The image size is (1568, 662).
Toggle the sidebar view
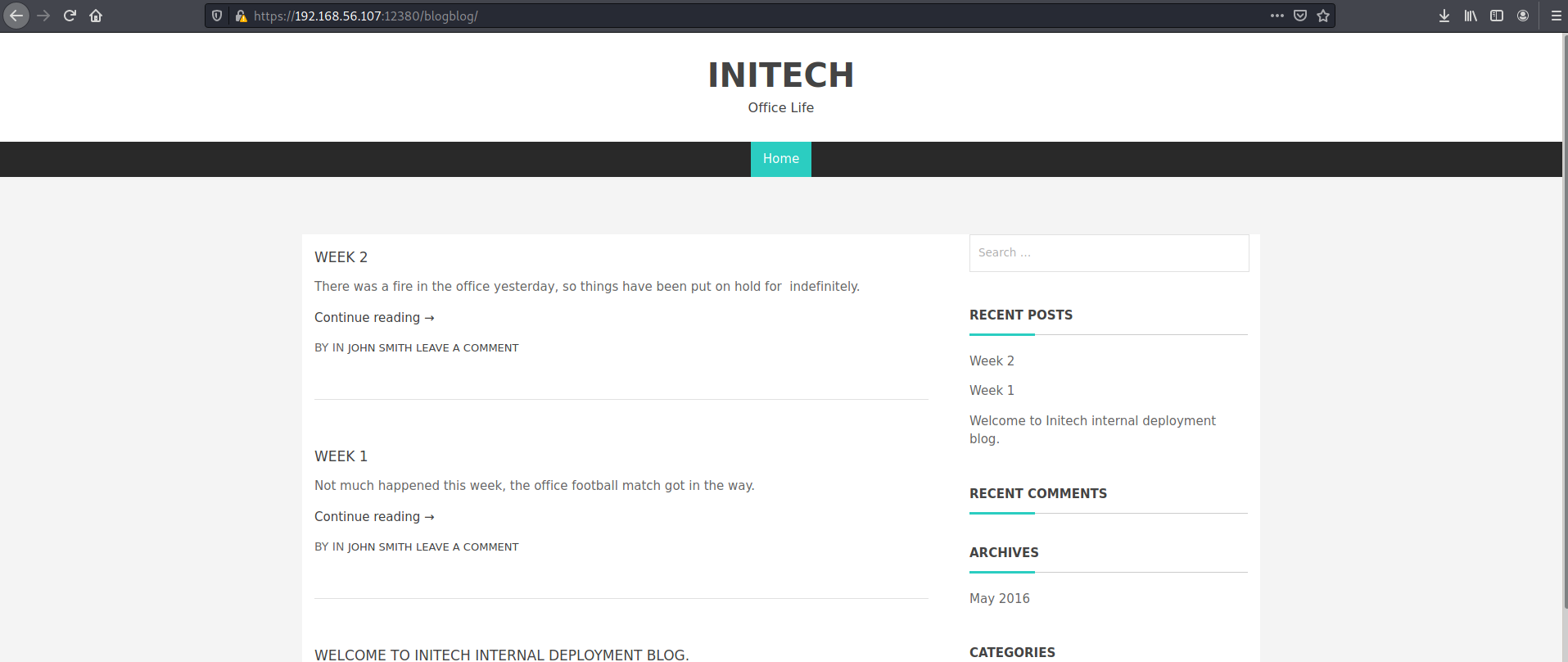point(1497,16)
